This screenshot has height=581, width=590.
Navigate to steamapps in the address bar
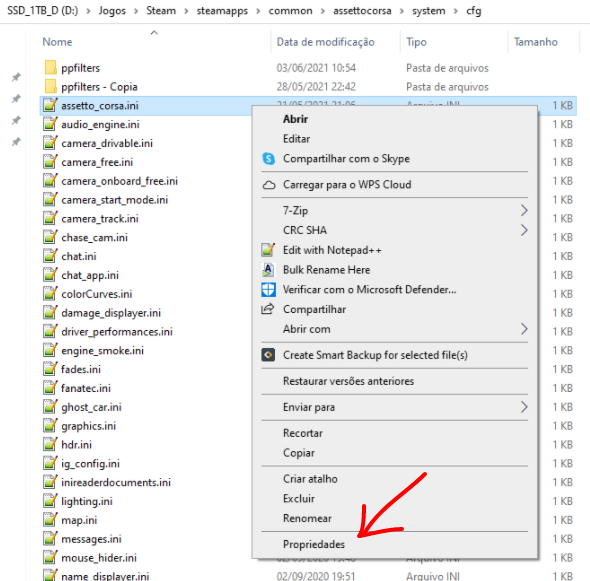point(222,11)
